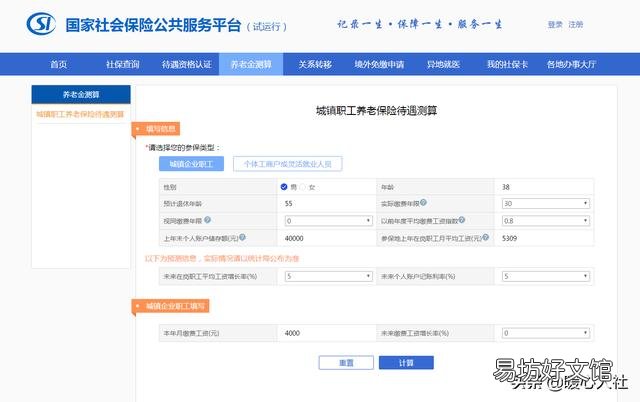Image resolution: width=640 pixels, height=402 pixels.
Task: Click the 预计退休年龄 field containing 55
Action: (x=327, y=203)
